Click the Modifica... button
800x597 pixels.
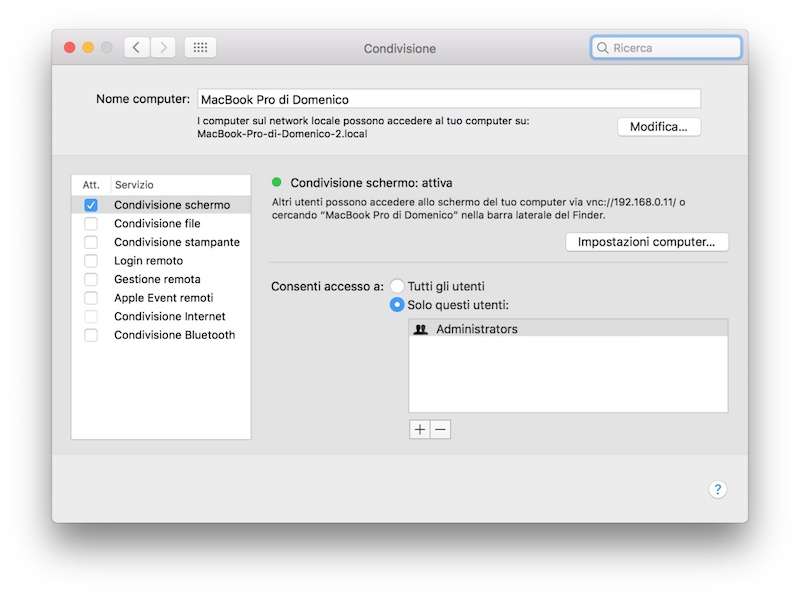659,127
